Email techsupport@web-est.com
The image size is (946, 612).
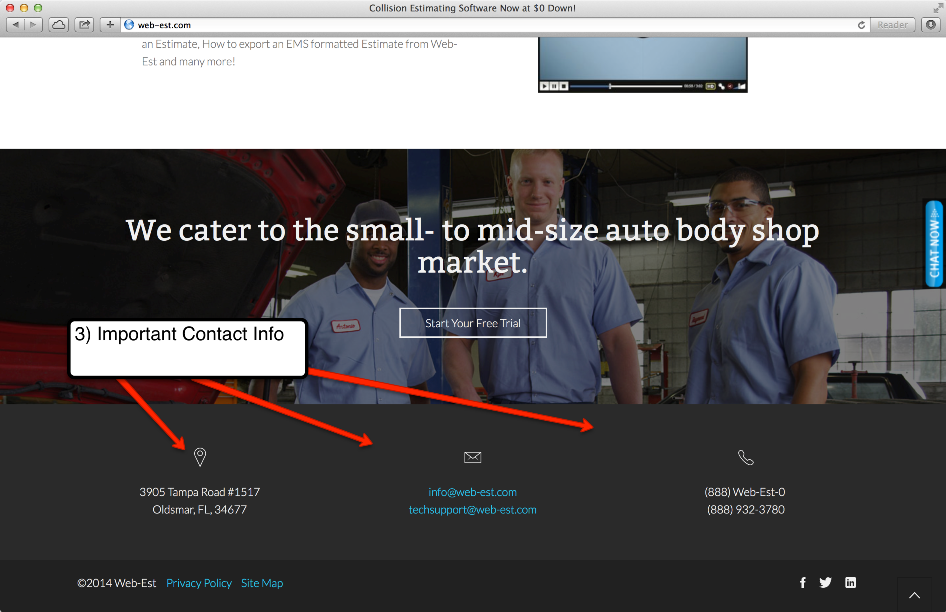coord(472,509)
